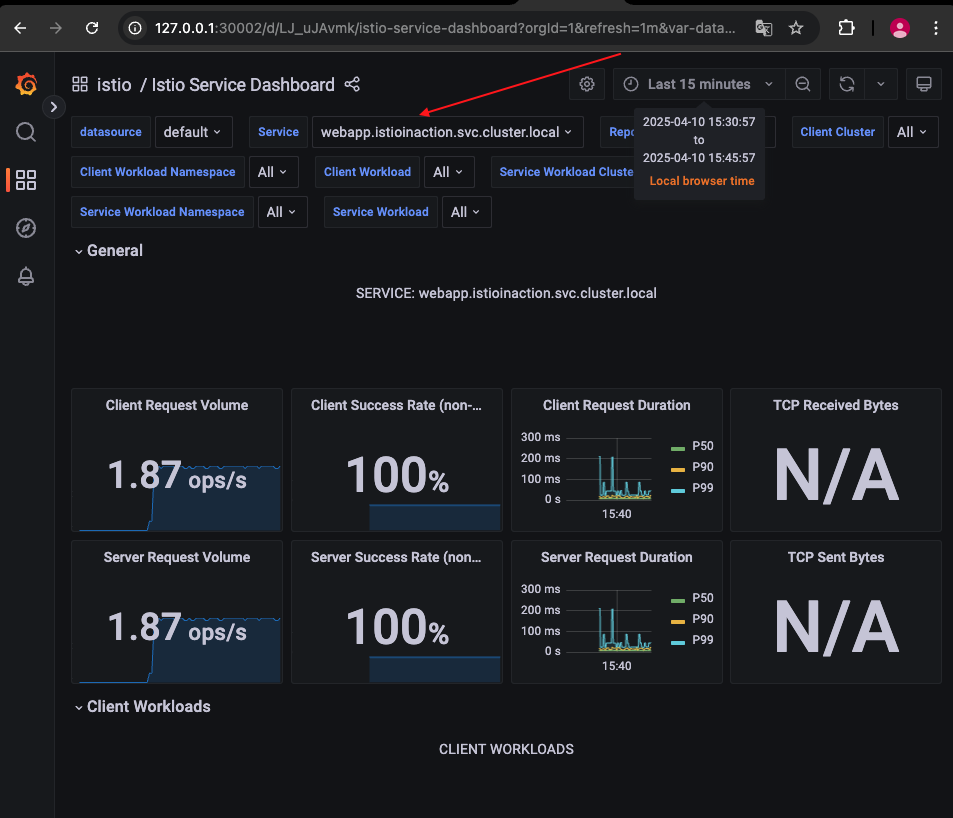Open the Dashboards grid icon in sidebar
The height and width of the screenshot is (818, 953).
tap(26, 180)
